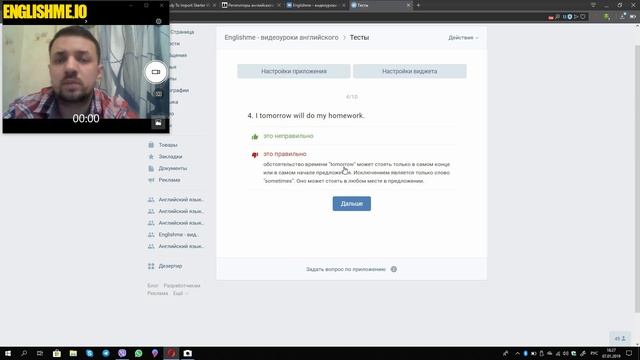This screenshot has height=360, width=640.
Task: Click the green thumbs-up icon
Action: [255, 136]
